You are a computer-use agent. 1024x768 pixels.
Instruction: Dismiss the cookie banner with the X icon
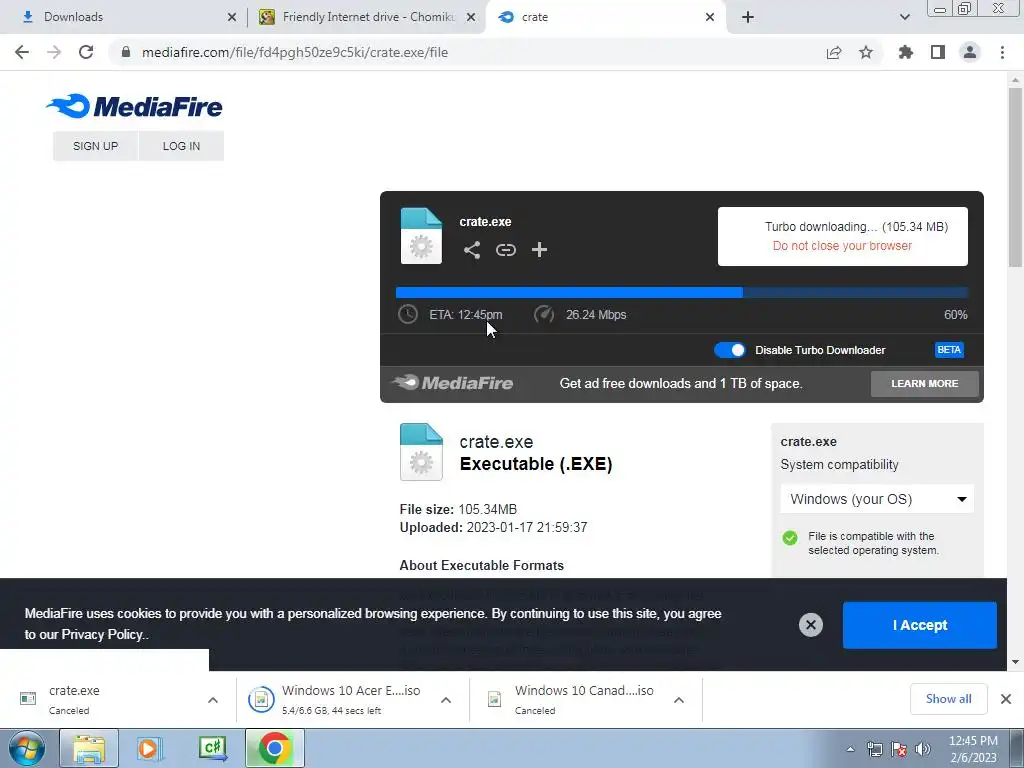[x=810, y=625]
